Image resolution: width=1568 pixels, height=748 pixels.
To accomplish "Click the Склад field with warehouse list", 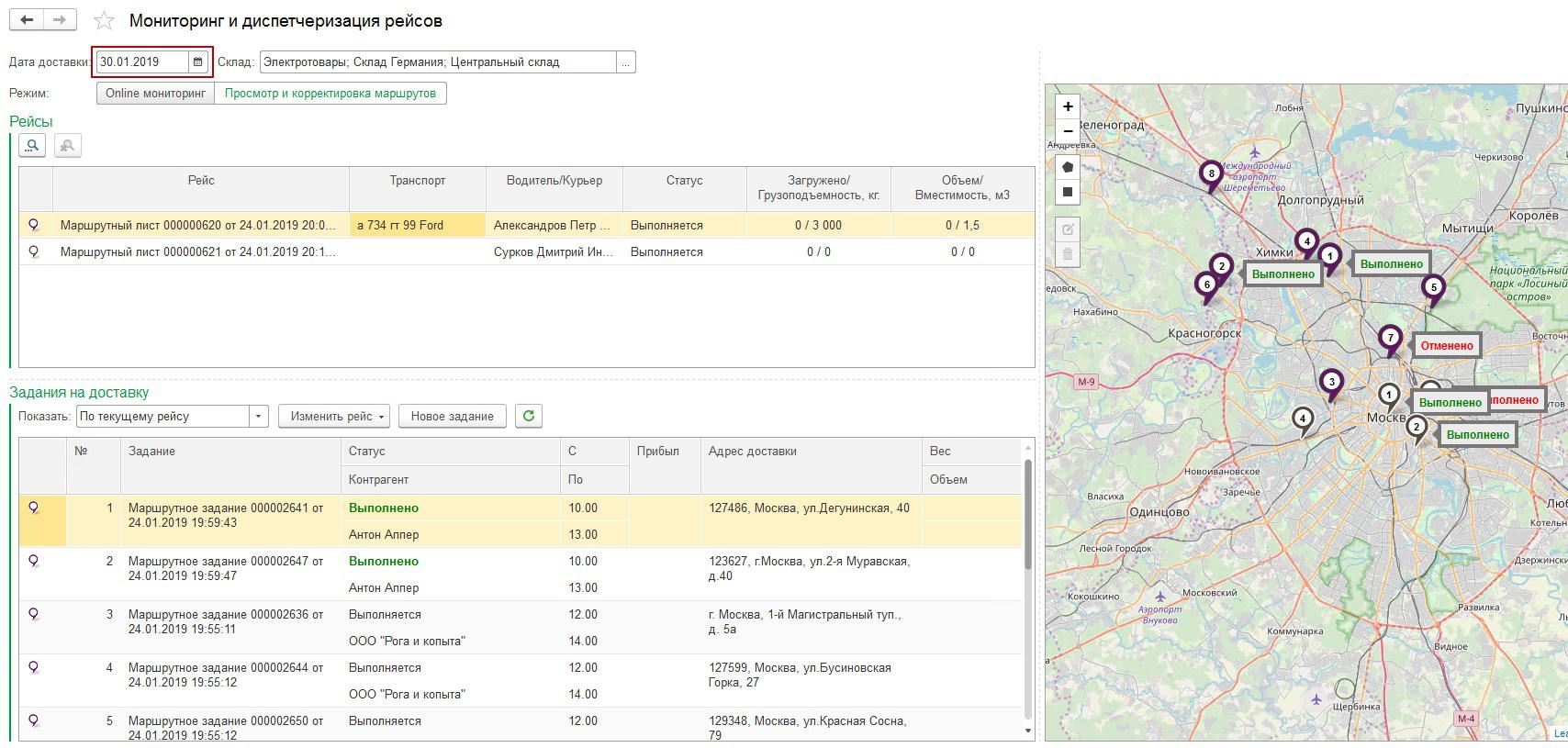I will (438, 62).
